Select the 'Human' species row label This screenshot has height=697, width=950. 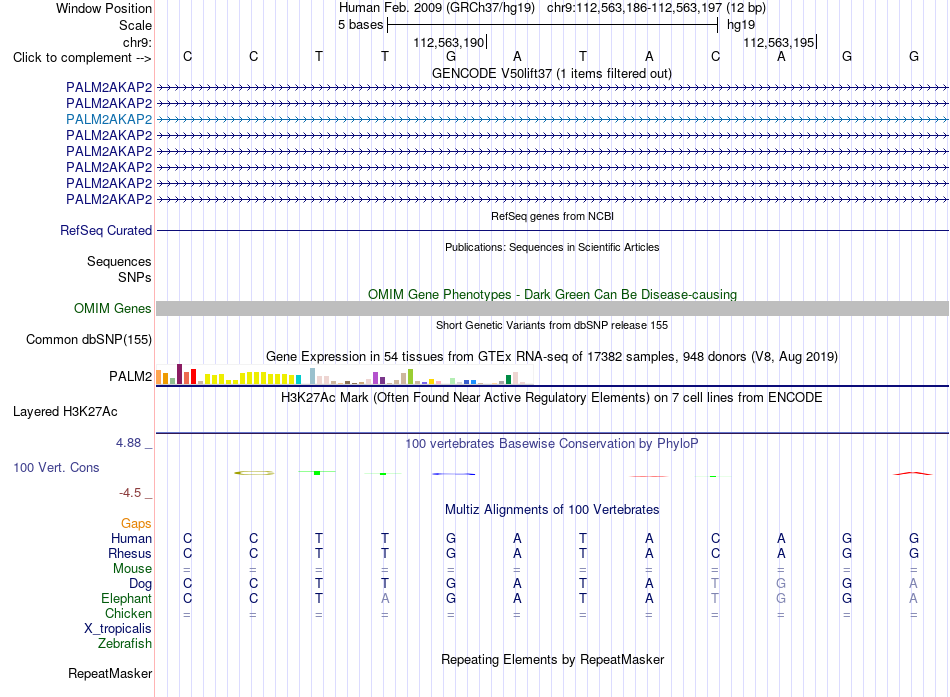coord(131,538)
